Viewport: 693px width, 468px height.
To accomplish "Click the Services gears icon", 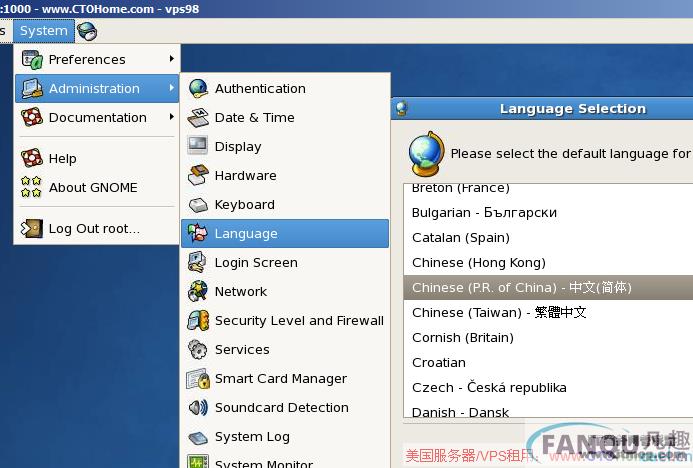I will tap(198, 350).
